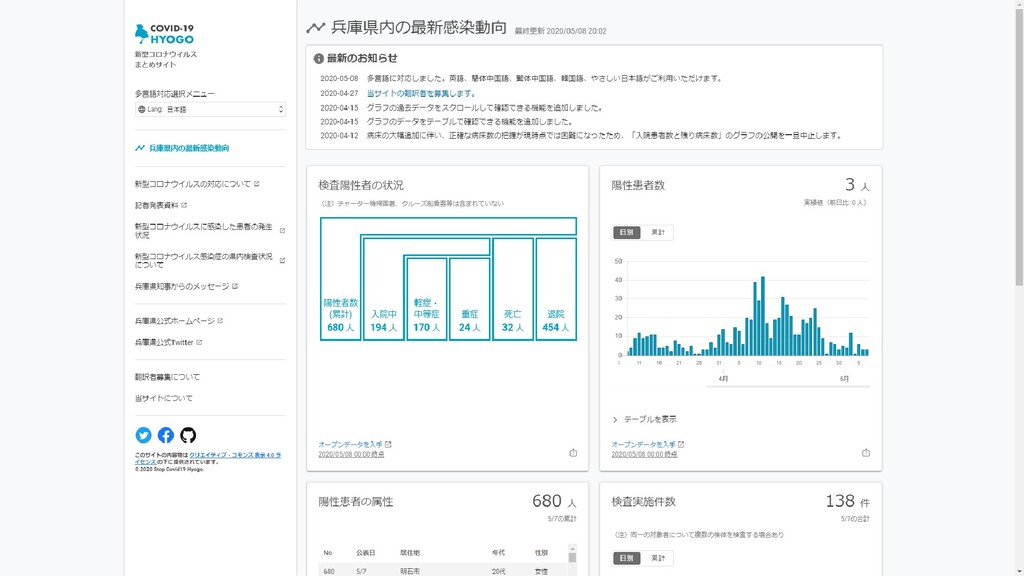Click date link 2020/05/08 under 陽性患者数
The image size is (1024, 576).
tap(645, 454)
